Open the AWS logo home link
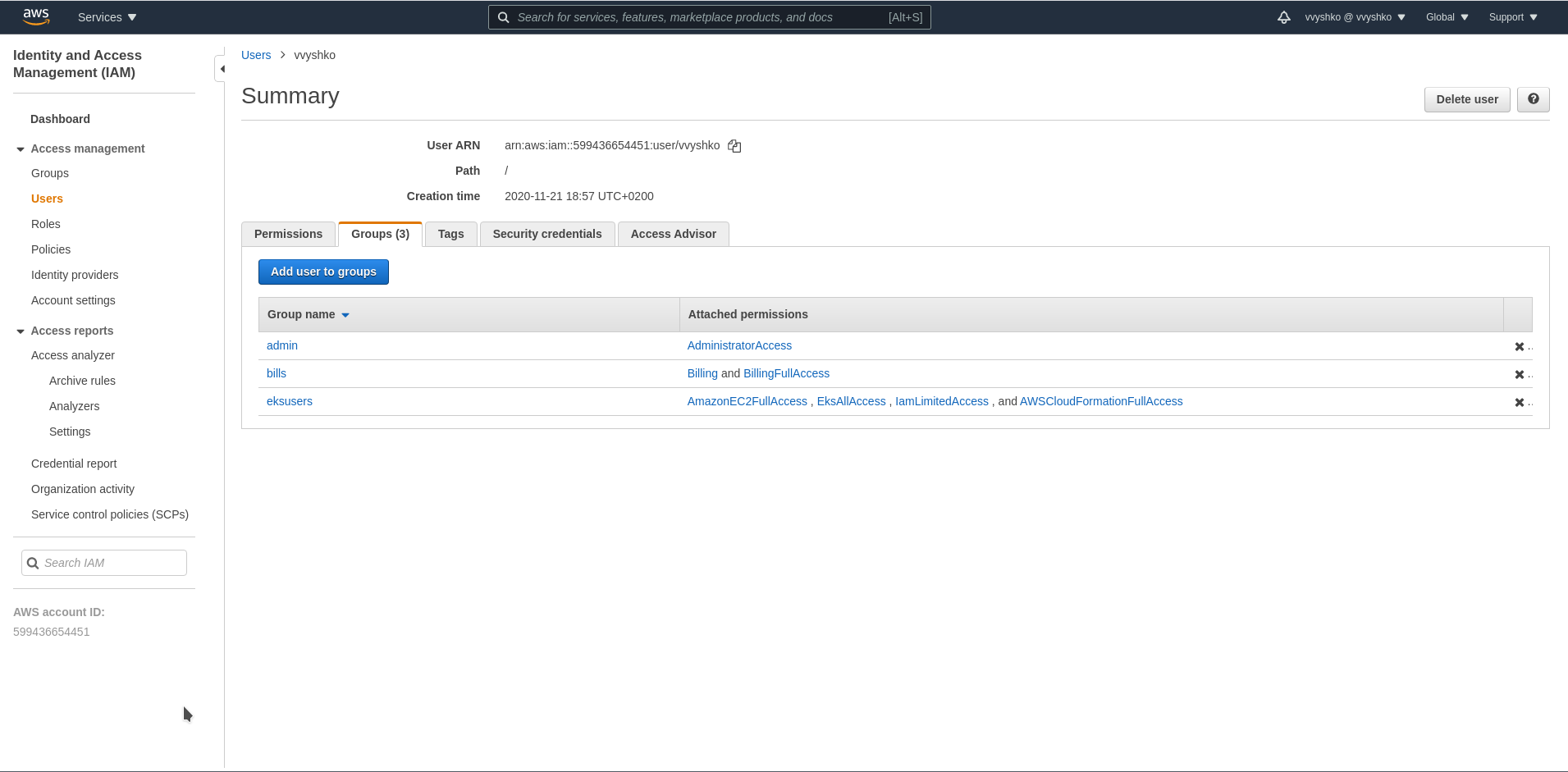Screen dimensions: 1568x772 [36, 16]
